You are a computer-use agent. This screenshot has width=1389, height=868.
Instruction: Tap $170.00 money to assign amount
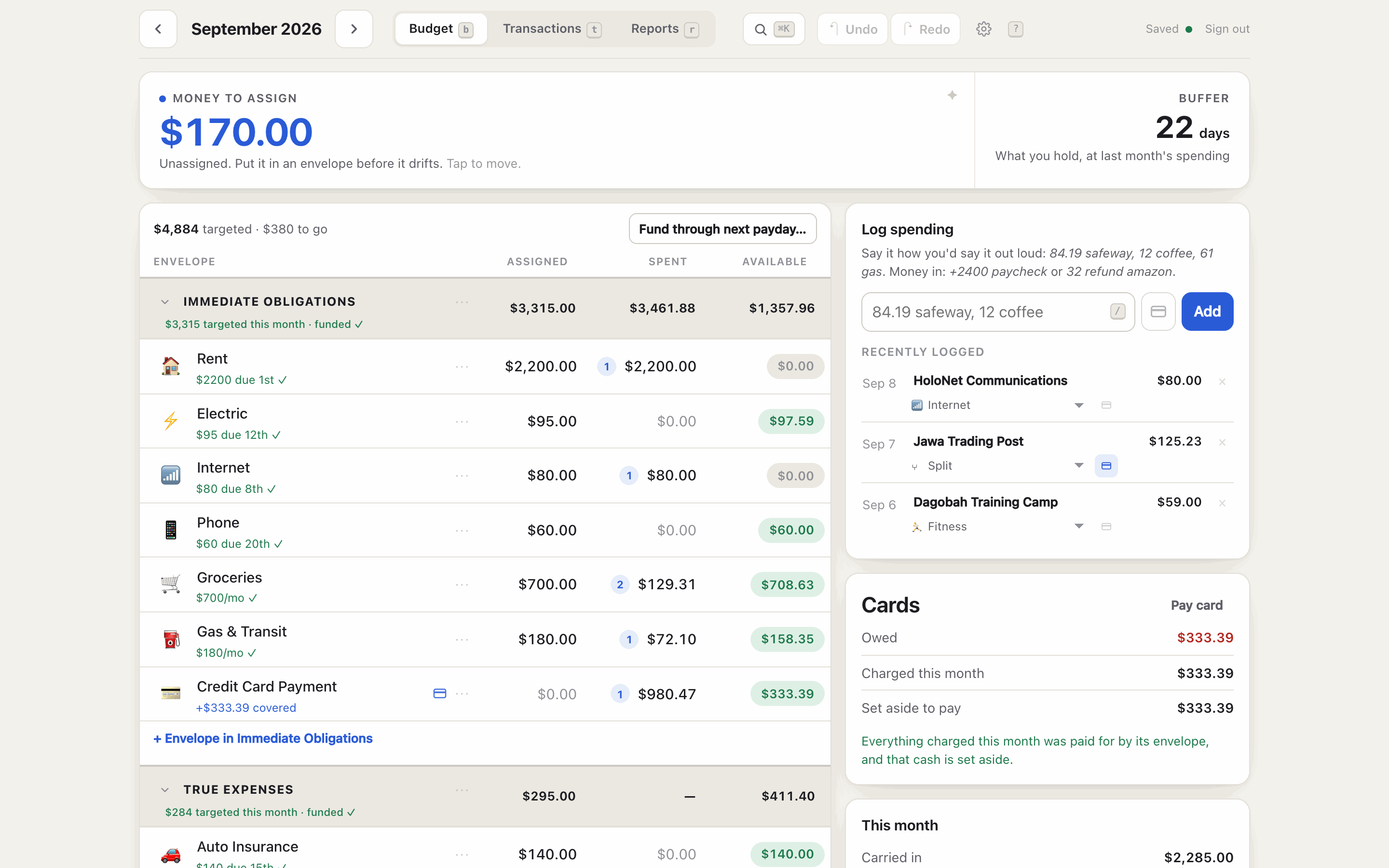(x=236, y=132)
